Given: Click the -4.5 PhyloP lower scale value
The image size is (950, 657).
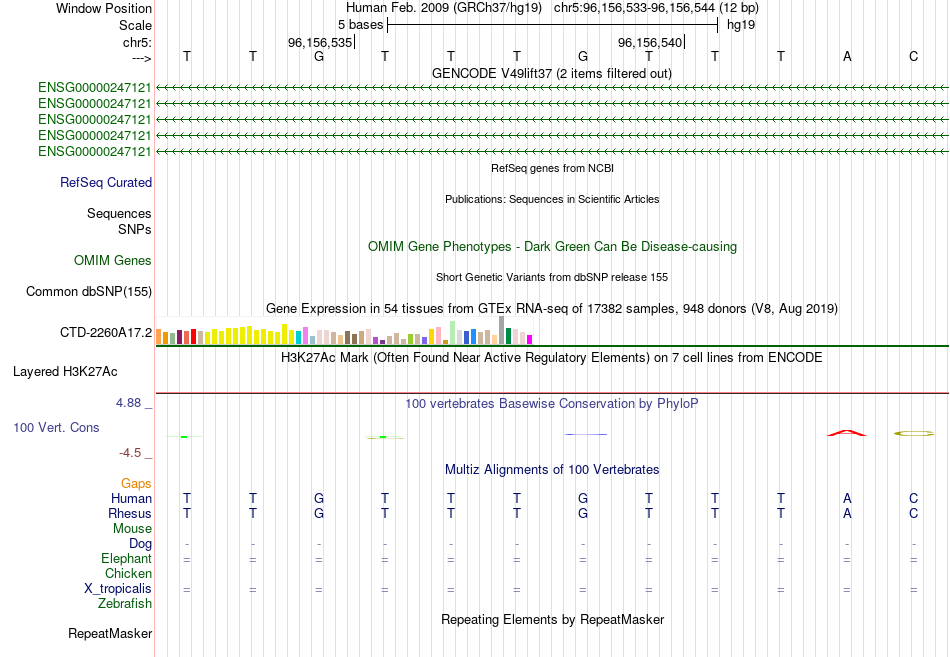Looking at the screenshot, I should 130,453.
